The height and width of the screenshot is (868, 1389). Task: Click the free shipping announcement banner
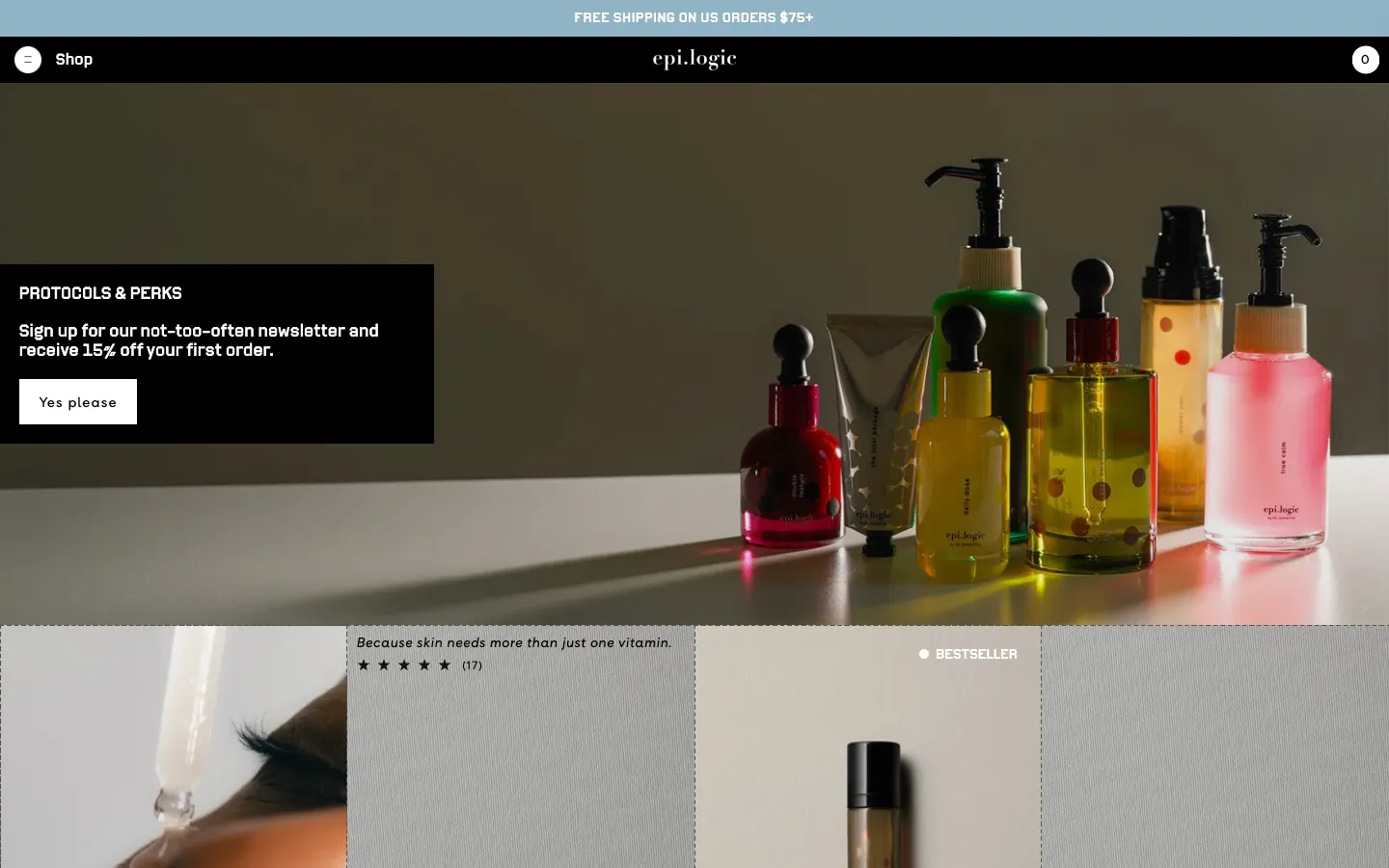tap(694, 18)
